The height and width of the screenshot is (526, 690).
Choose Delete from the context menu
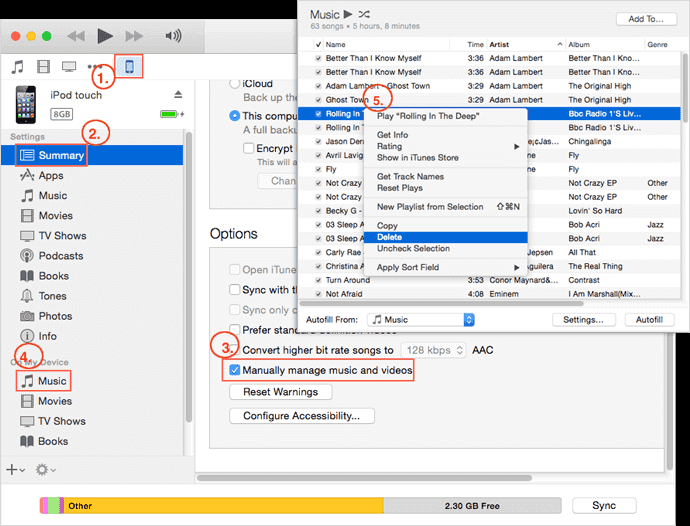point(390,237)
